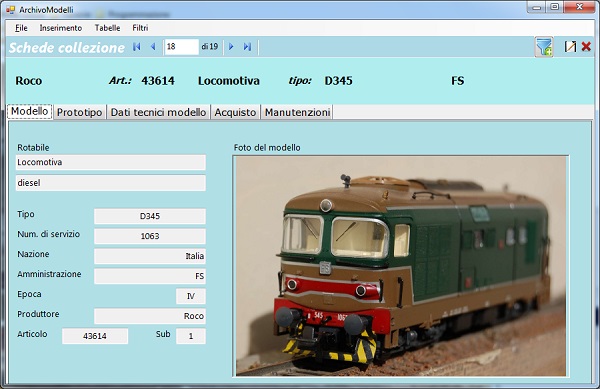The width and height of the screenshot is (600, 389).
Task: Open the Inserimento menu
Action: click(60, 28)
